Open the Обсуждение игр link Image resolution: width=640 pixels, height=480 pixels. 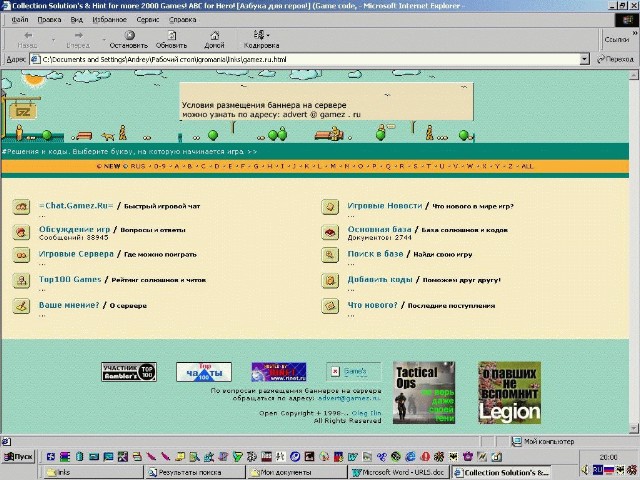coord(75,229)
